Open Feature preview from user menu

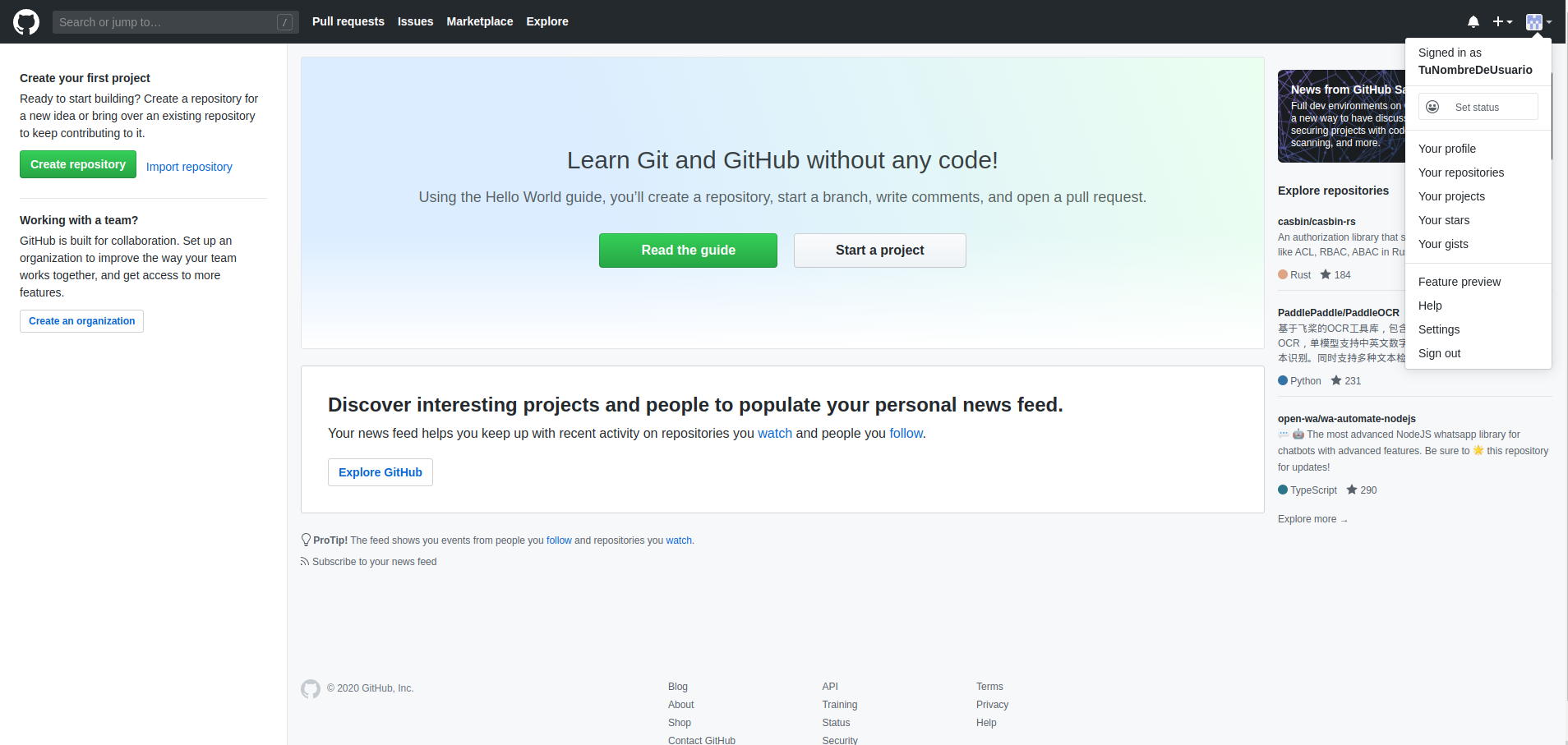[x=1478, y=282]
